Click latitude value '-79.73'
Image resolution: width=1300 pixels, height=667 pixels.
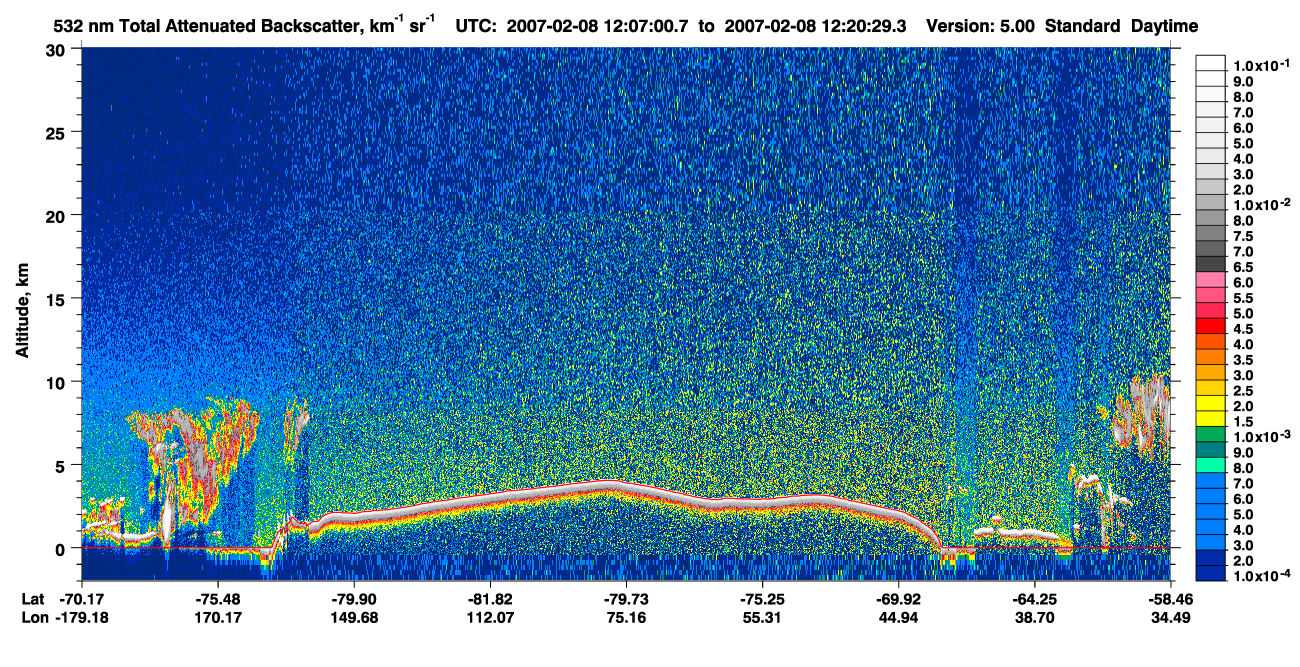tap(625, 598)
